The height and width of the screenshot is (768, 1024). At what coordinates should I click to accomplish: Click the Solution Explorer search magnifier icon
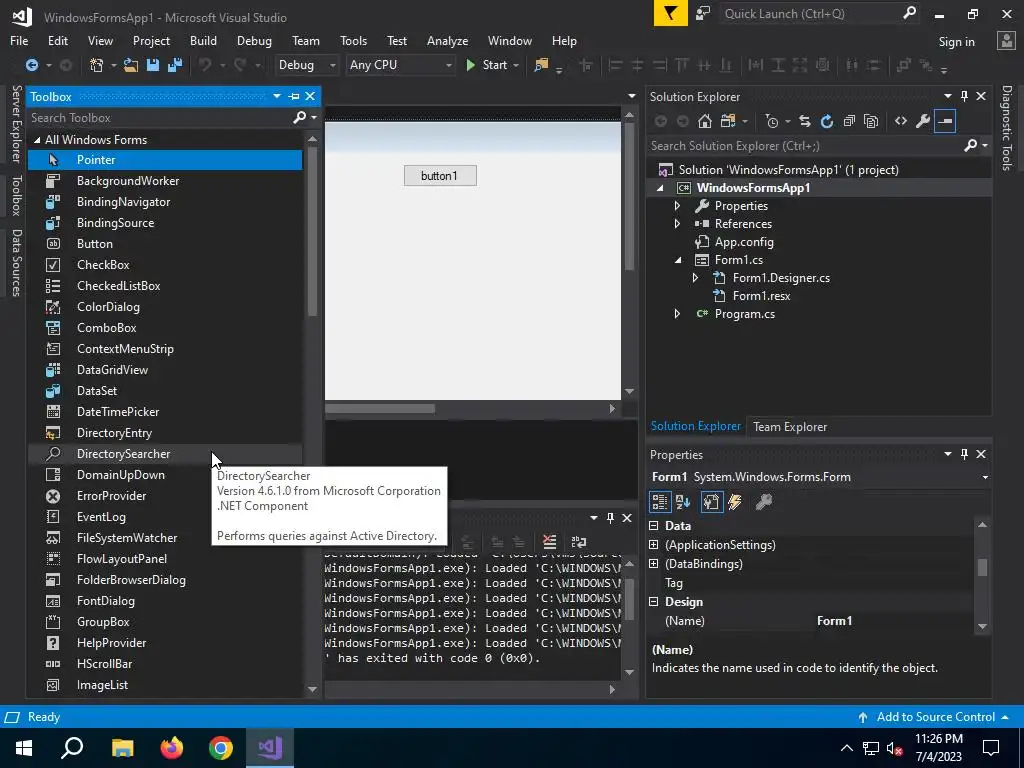pyautogui.click(x=971, y=146)
